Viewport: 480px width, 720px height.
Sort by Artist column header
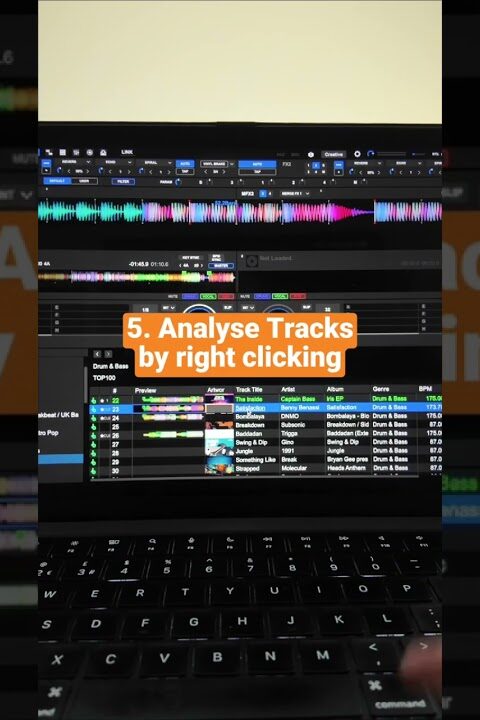point(288,389)
